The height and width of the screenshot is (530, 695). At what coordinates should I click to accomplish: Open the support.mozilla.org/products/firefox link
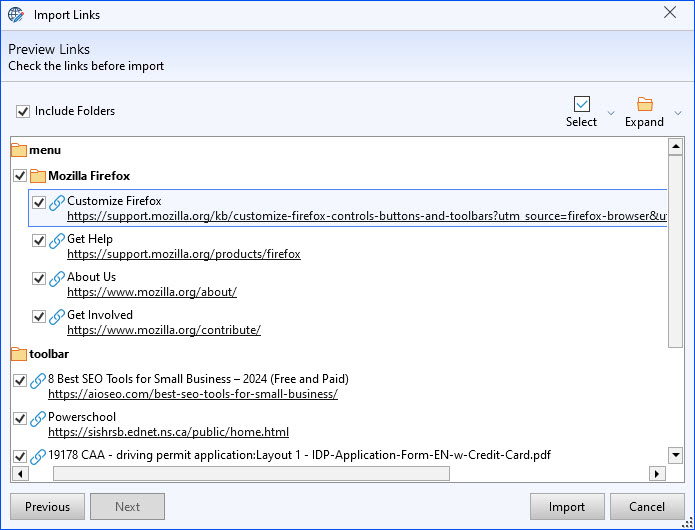(x=184, y=254)
